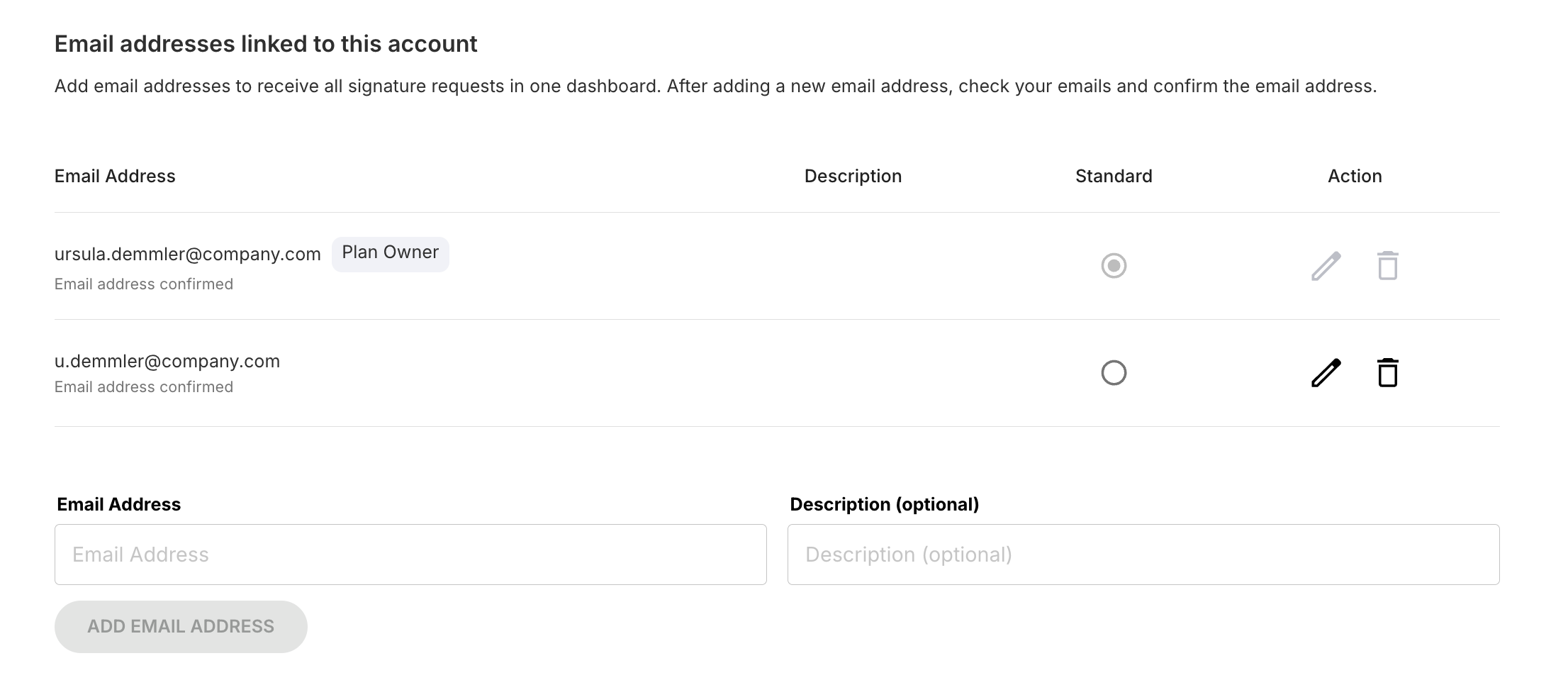Image resolution: width=1568 pixels, height=685 pixels.
Task: Click the Email Address column header
Action: 115,176
